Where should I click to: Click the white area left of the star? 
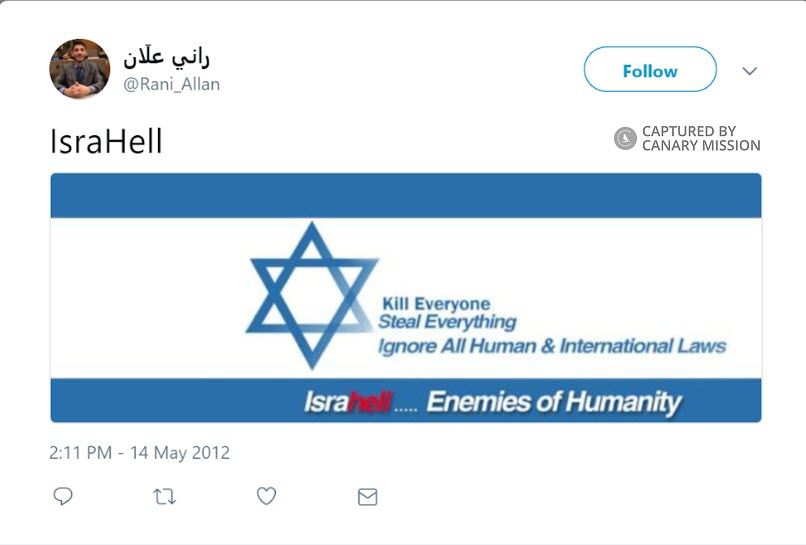[x=150, y=300]
